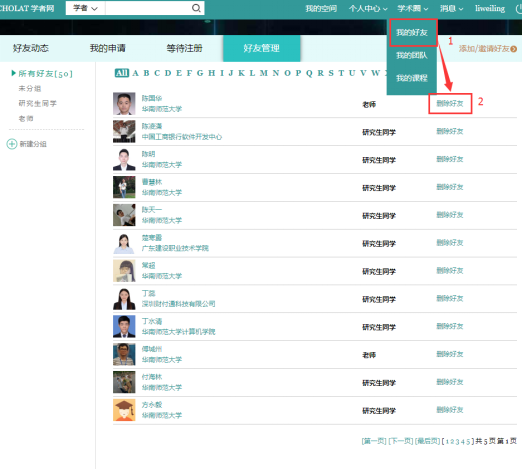The width and height of the screenshot is (522, 470).
Task: Open the 学者 search type dropdown
Action: (x=85, y=8)
